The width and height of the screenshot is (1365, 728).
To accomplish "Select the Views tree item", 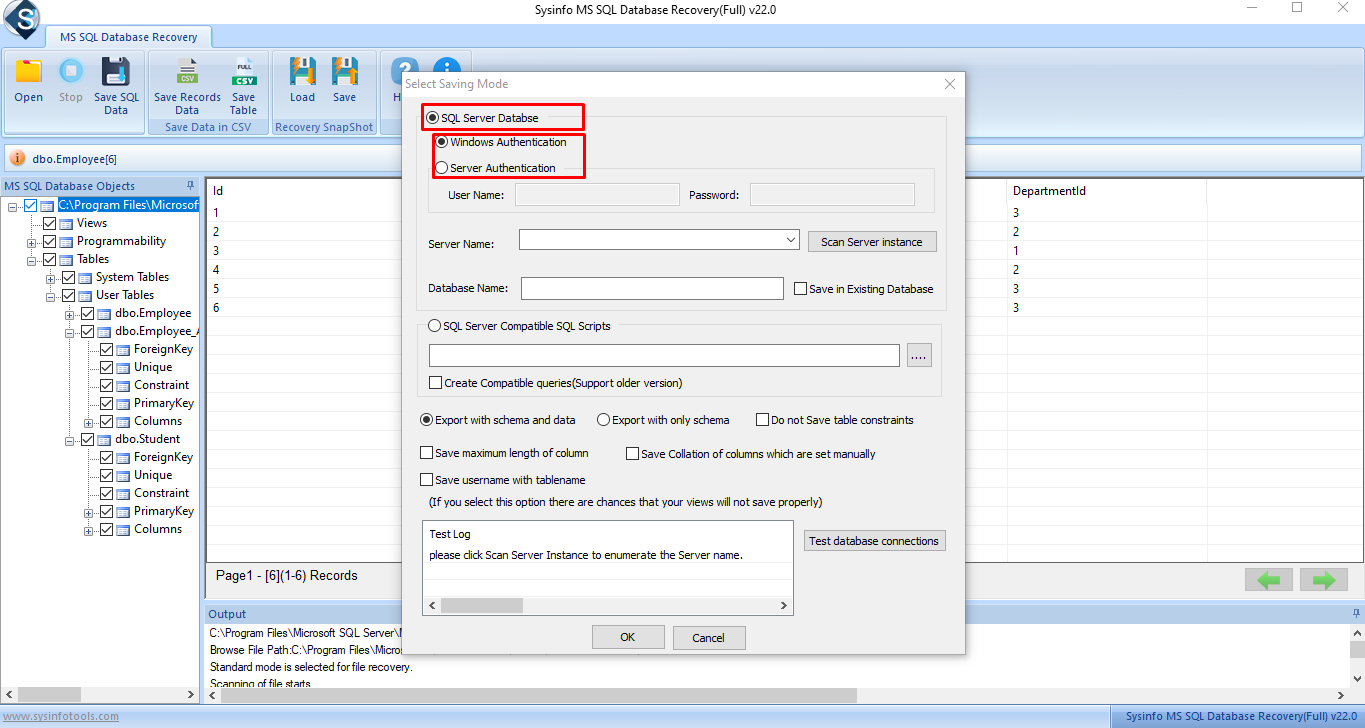I will [92, 224].
